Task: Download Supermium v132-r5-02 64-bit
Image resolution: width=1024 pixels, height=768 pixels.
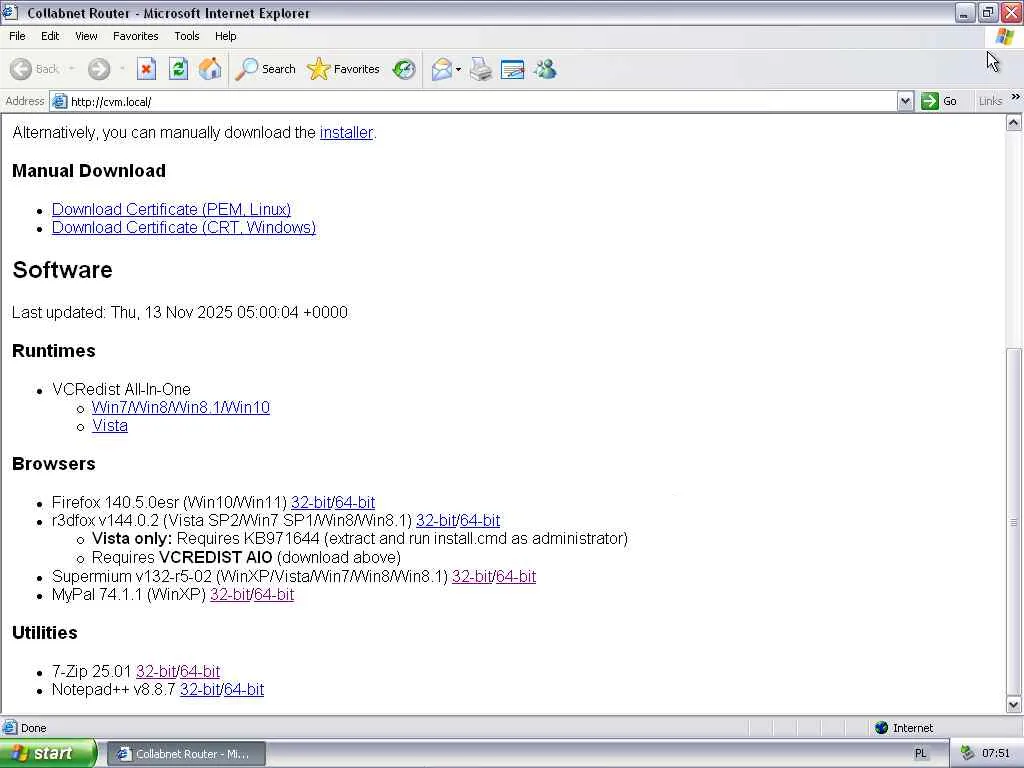Action: coord(516,577)
